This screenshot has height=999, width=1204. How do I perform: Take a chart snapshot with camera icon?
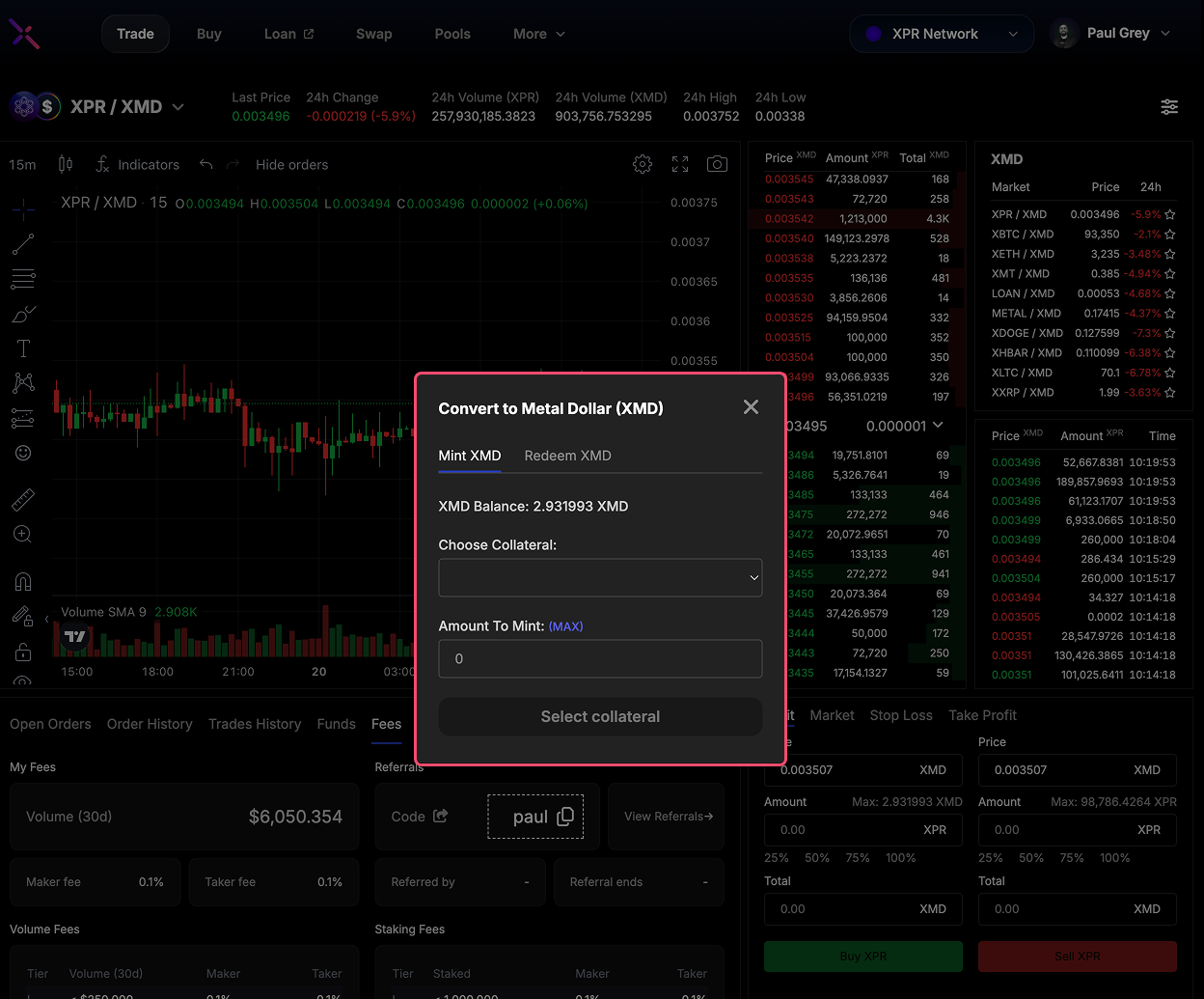pos(717,164)
